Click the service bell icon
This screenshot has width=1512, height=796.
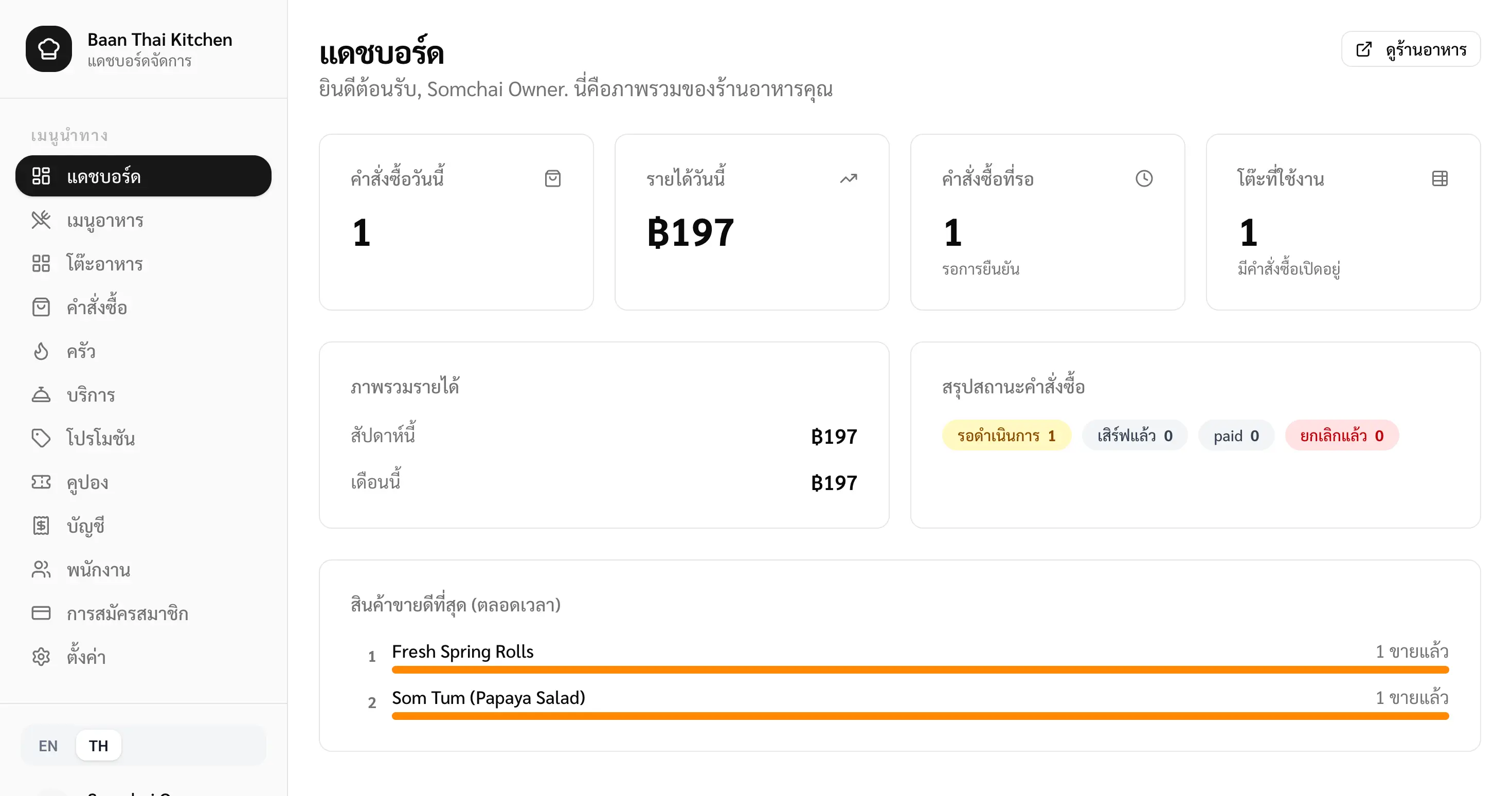[x=41, y=394]
